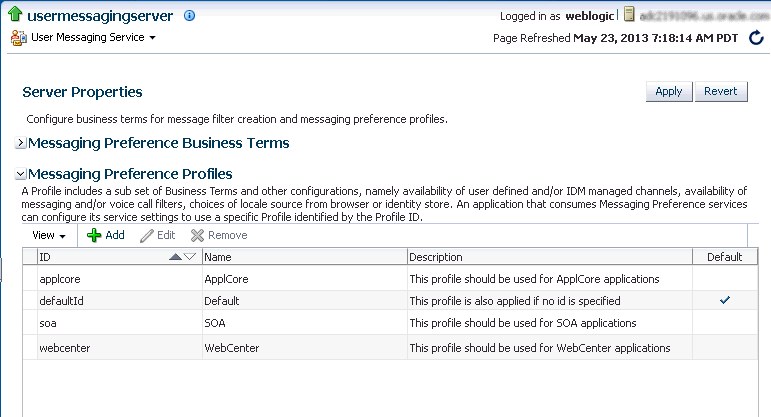The width and height of the screenshot is (771, 417).
Task: Click the Default column header
Action: (x=725, y=257)
